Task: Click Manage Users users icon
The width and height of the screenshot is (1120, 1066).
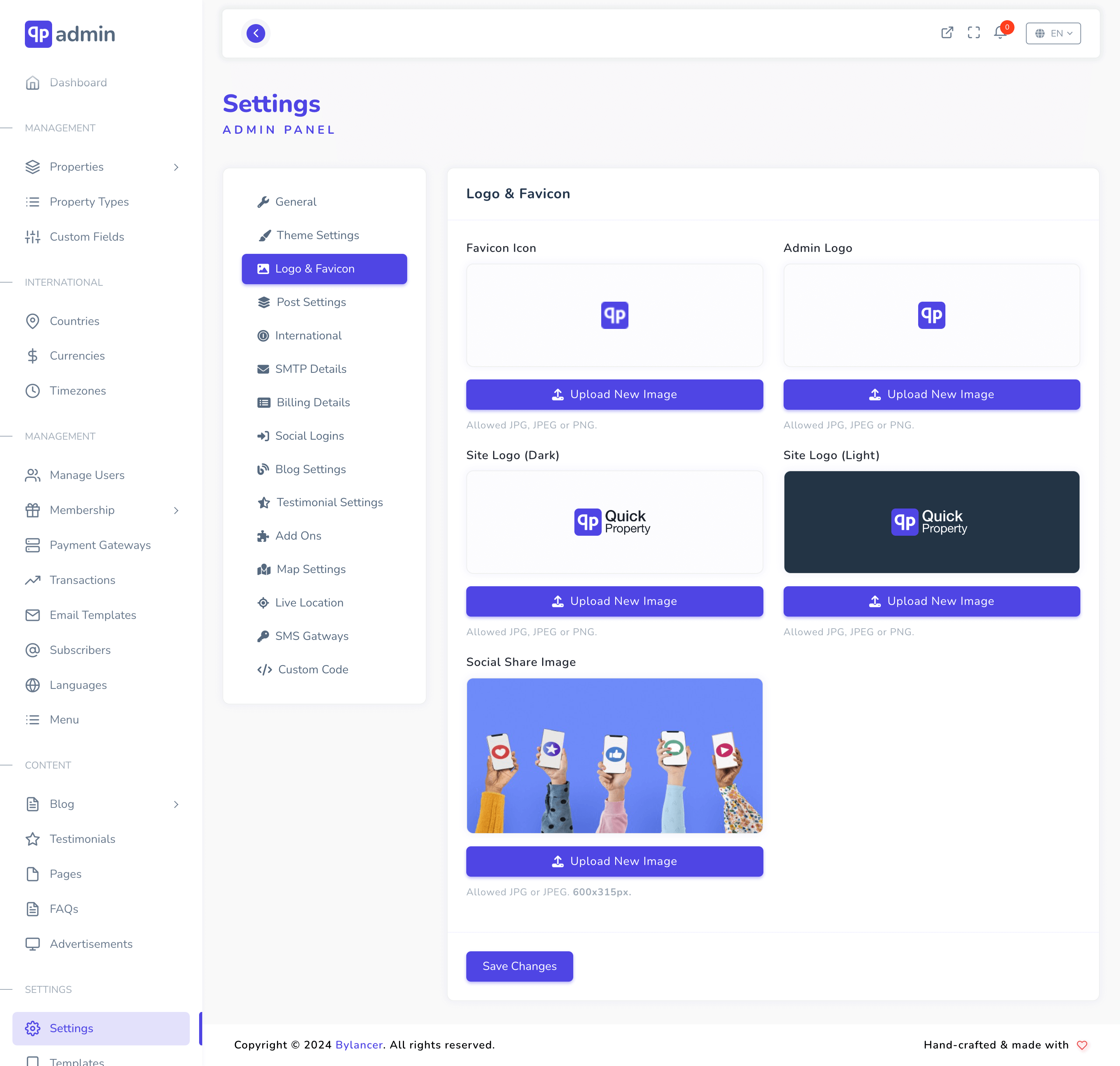Action: pos(33,475)
